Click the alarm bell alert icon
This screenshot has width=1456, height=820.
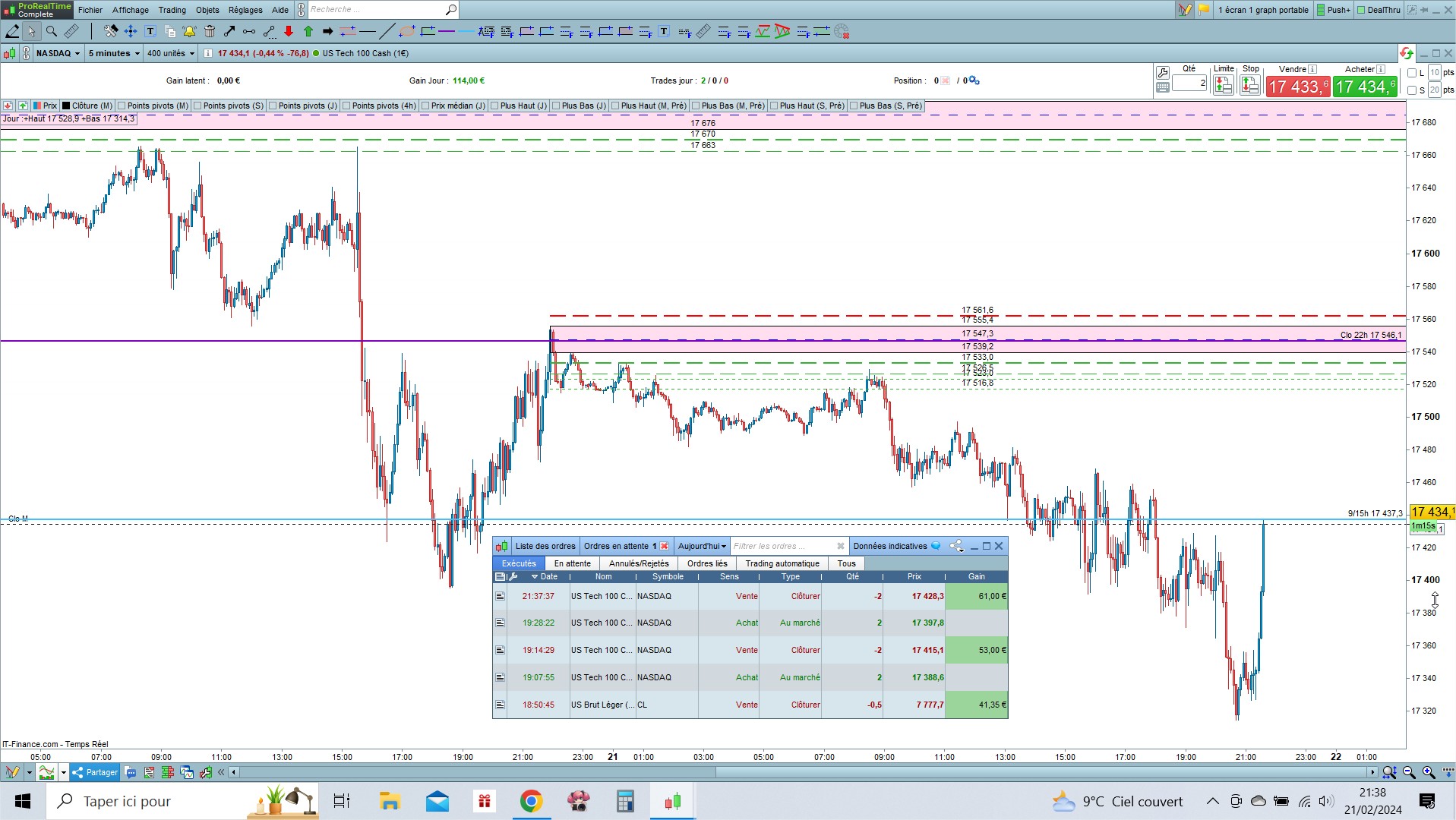tap(189, 31)
